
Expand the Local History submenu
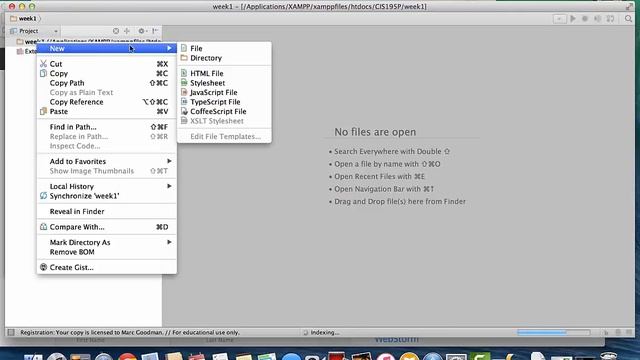click(107, 186)
